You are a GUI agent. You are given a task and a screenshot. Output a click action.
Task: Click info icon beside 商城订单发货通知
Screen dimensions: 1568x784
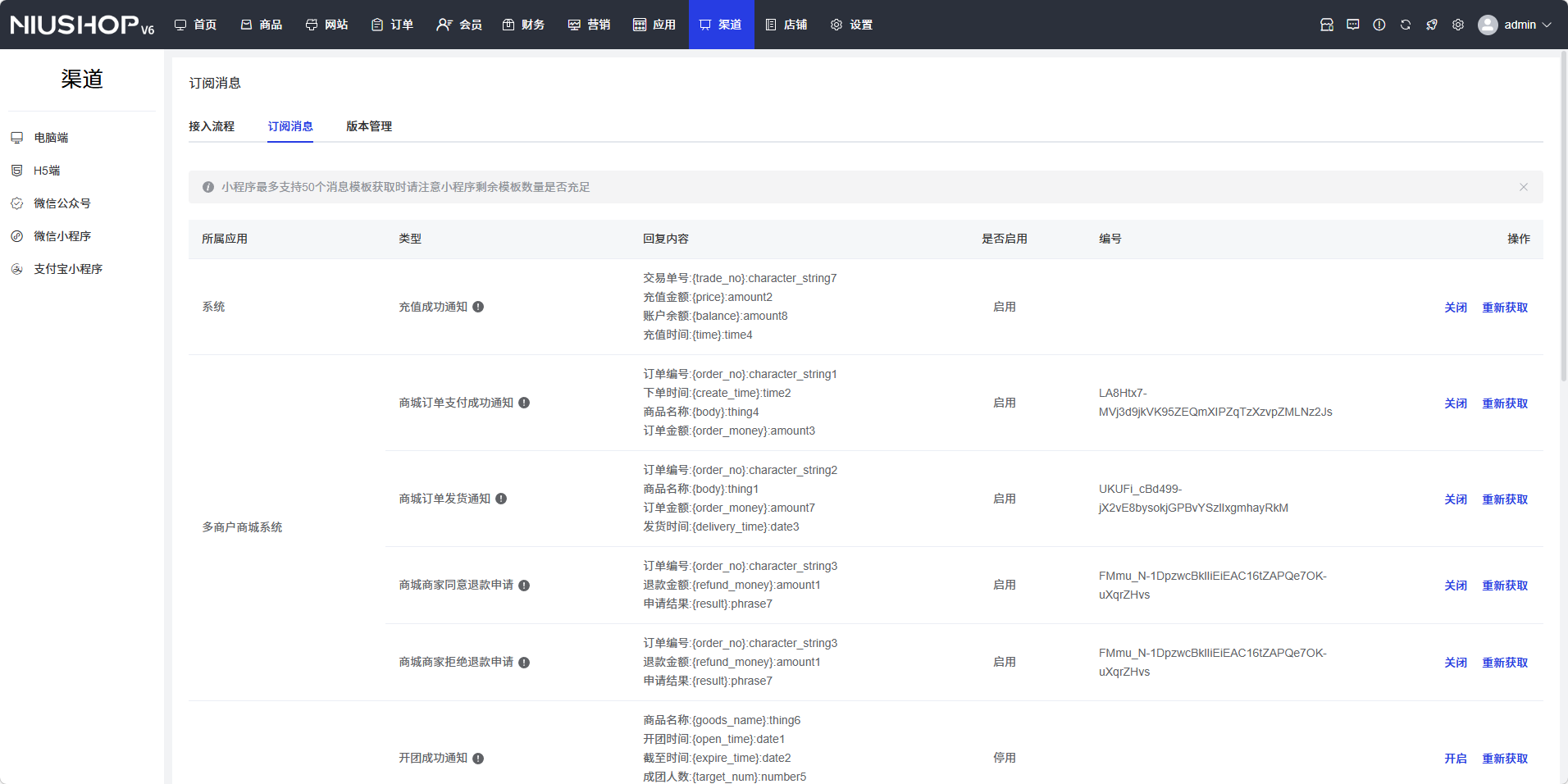501,499
